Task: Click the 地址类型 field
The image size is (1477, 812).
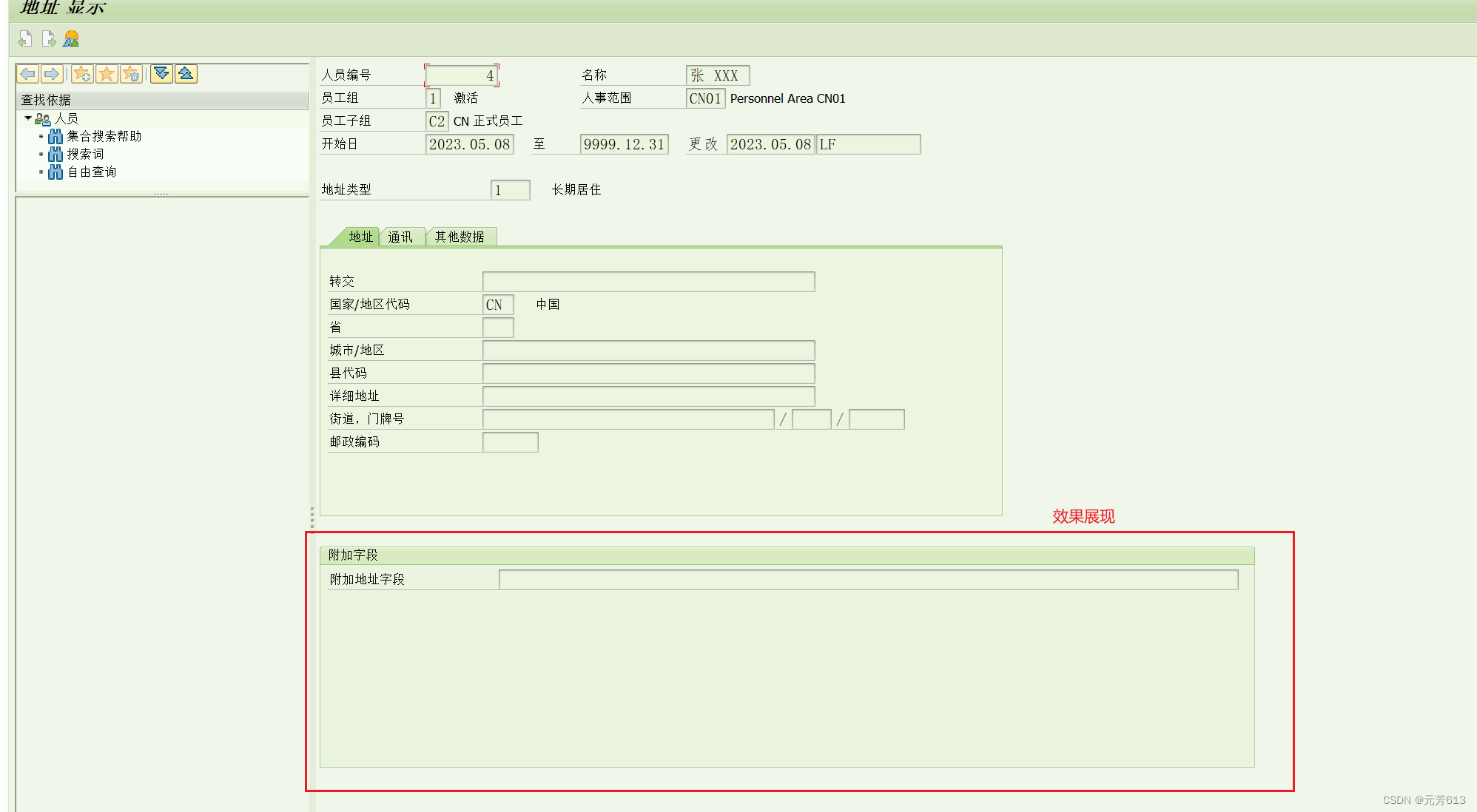Action: tap(511, 190)
